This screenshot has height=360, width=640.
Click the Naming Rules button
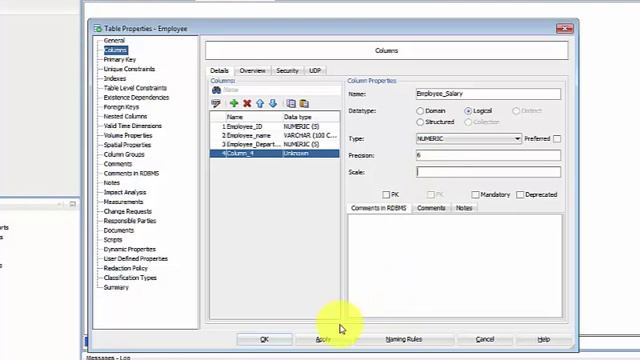pos(404,339)
